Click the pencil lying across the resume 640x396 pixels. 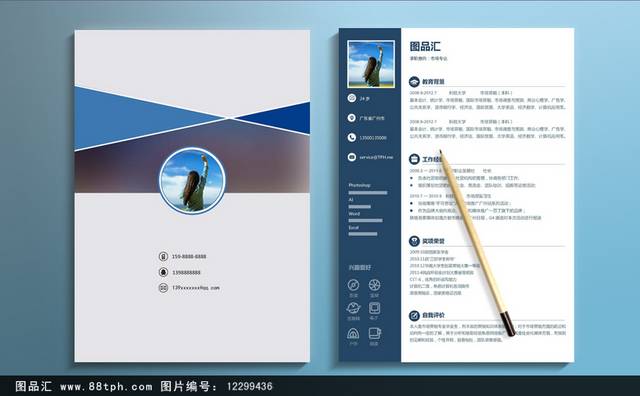click(x=477, y=243)
